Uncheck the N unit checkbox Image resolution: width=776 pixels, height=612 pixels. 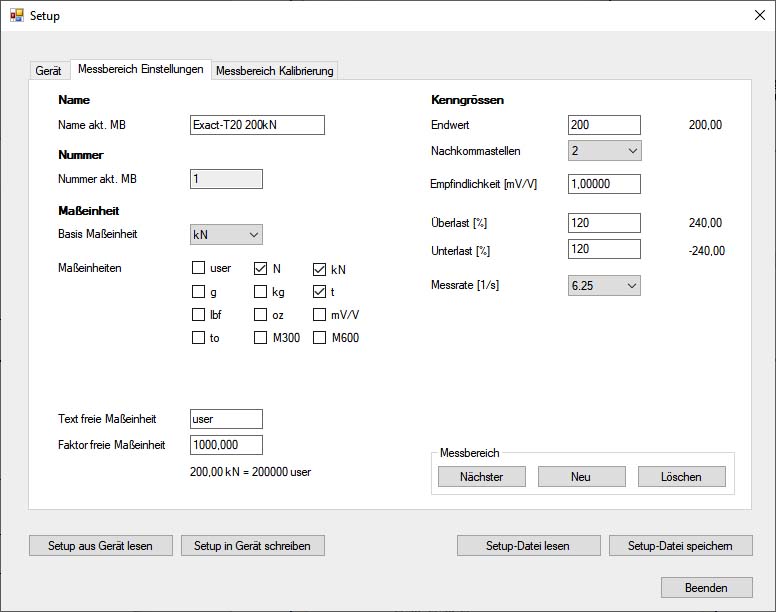pos(261,269)
